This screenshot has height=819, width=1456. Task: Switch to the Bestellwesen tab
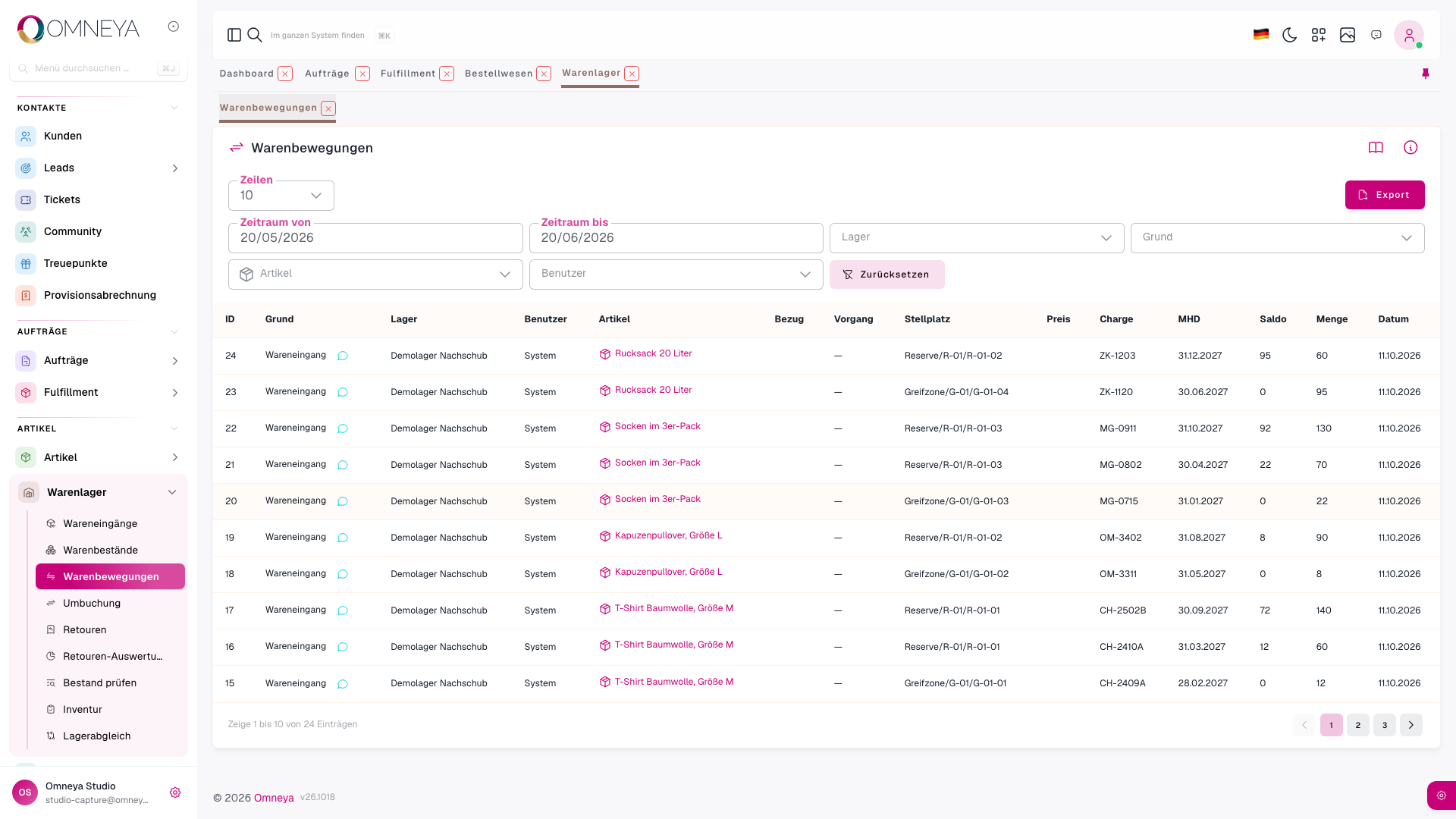pyautogui.click(x=498, y=74)
